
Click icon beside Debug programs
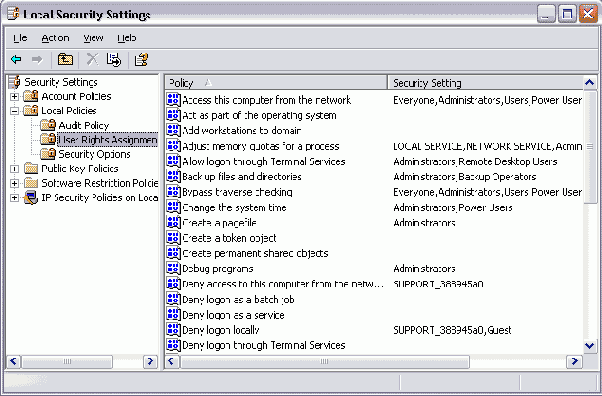(174, 268)
